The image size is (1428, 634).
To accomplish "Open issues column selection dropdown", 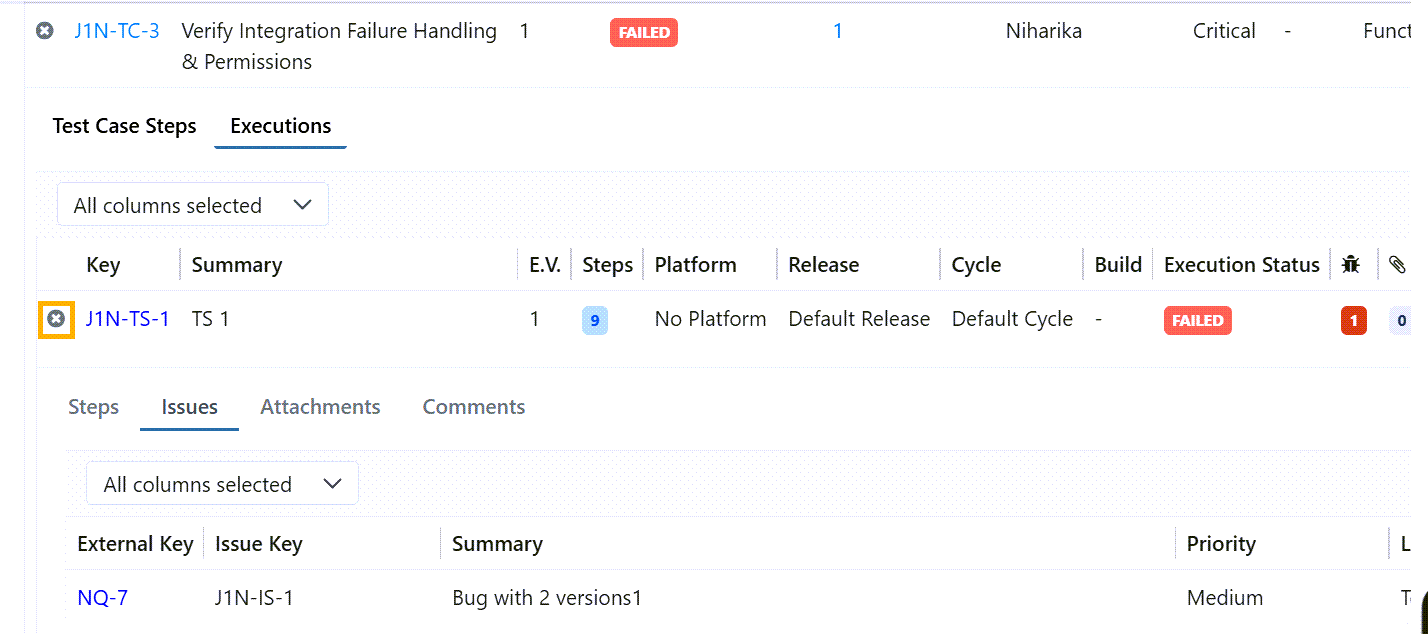I will pos(222,484).
